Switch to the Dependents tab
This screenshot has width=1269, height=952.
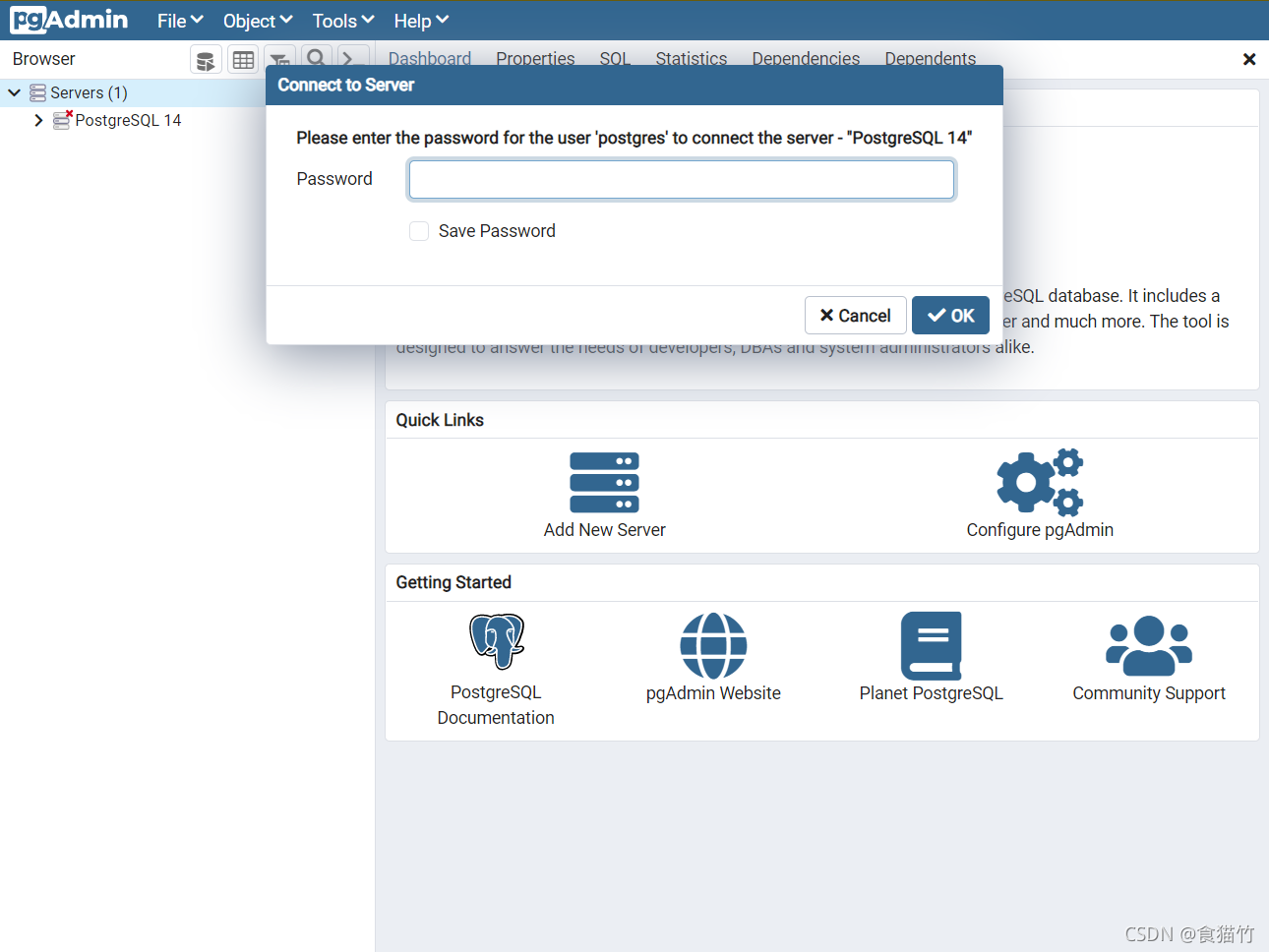click(x=931, y=58)
